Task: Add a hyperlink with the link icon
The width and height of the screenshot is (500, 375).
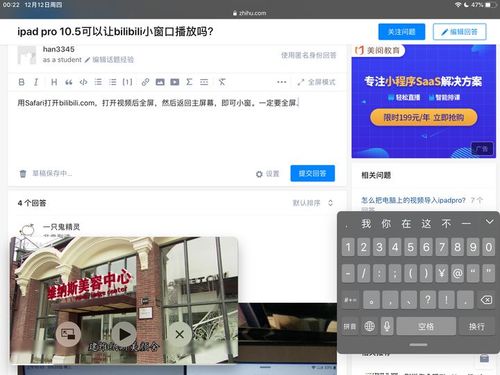Action: [145, 82]
